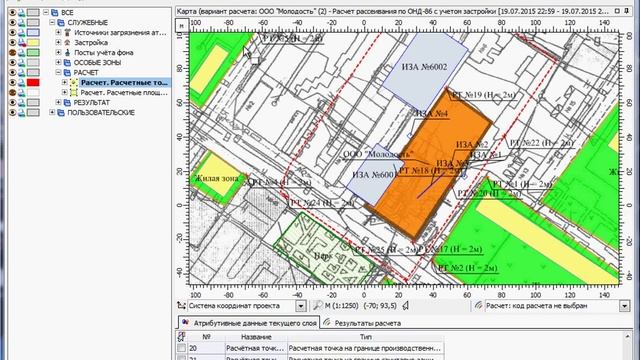The image size is (640, 360).
Task: Collapse the ВСЕ tree node
Action: click(46, 13)
